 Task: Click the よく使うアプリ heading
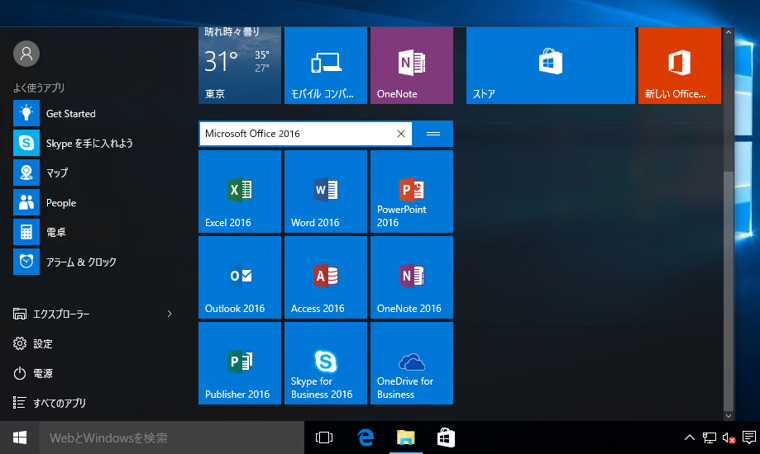coord(39,88)
